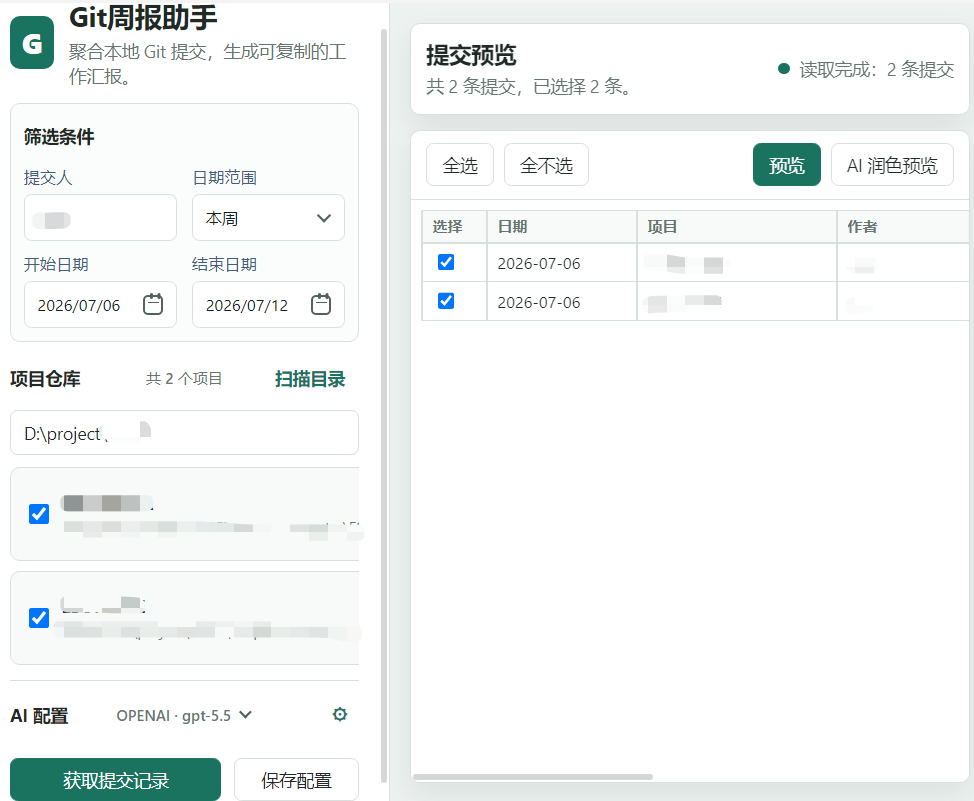The image size is (974, 801).
Task: Open AI settings via the gear icon
Action: coord(340,714)
